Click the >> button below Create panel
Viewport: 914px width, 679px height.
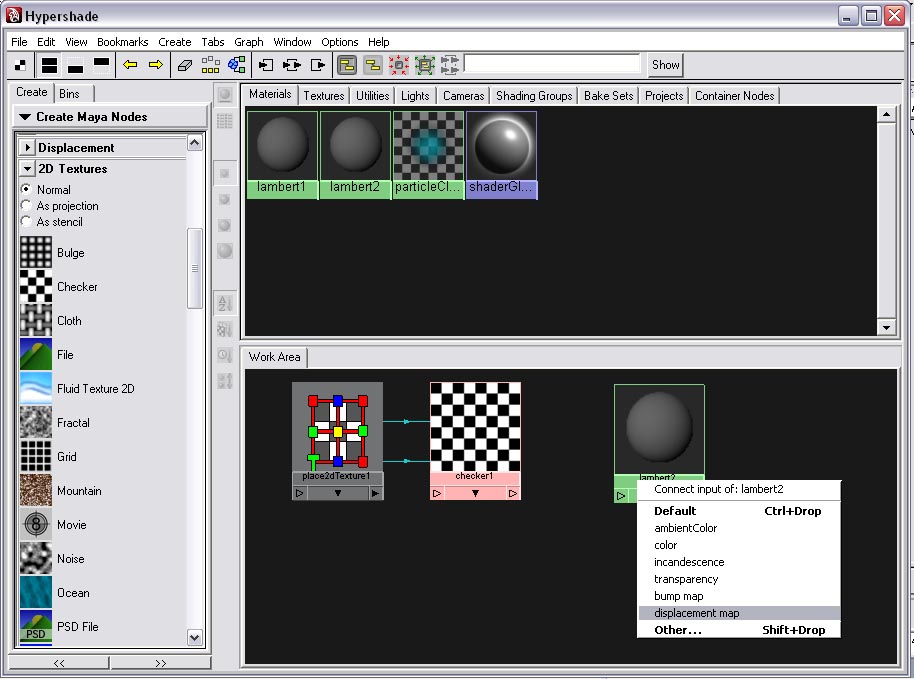click(x=160, y=663)
